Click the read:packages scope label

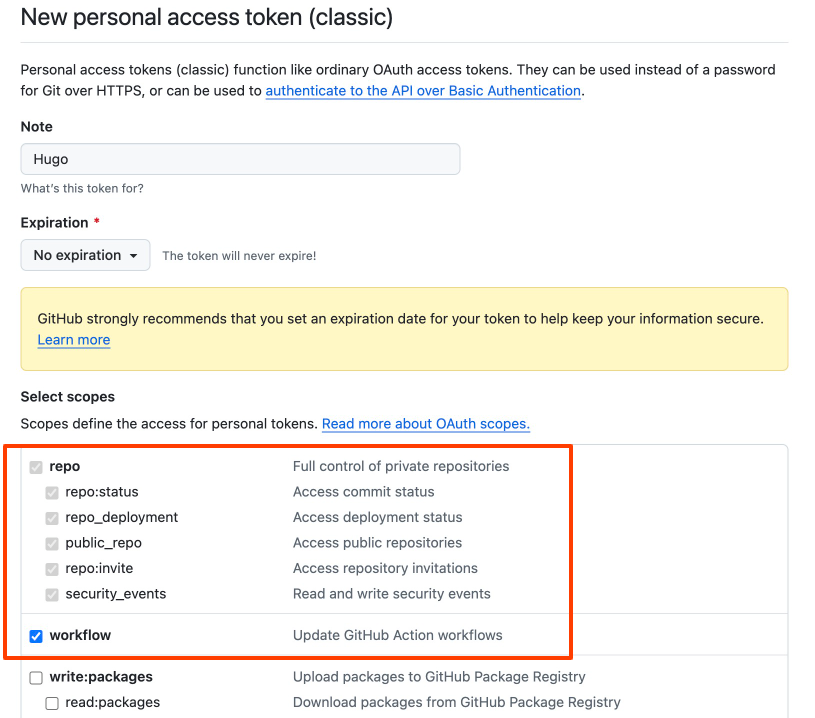[x=112, y=702]
